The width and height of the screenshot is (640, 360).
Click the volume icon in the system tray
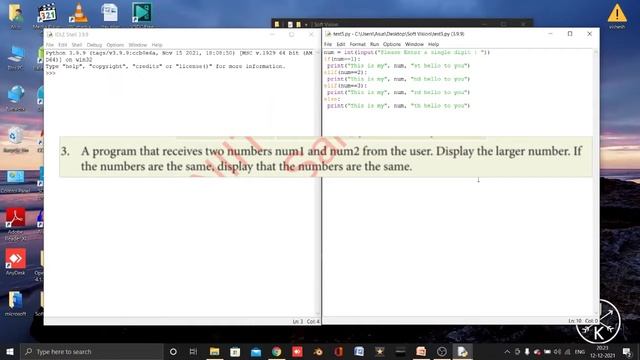(x=557, y=351)
